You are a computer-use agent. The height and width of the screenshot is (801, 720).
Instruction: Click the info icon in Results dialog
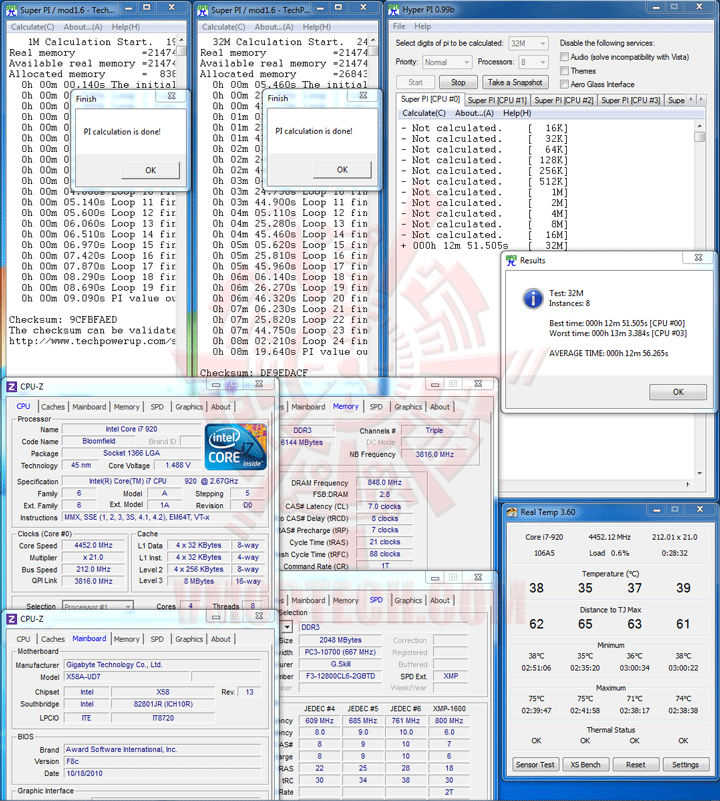[x=532, y=298]
